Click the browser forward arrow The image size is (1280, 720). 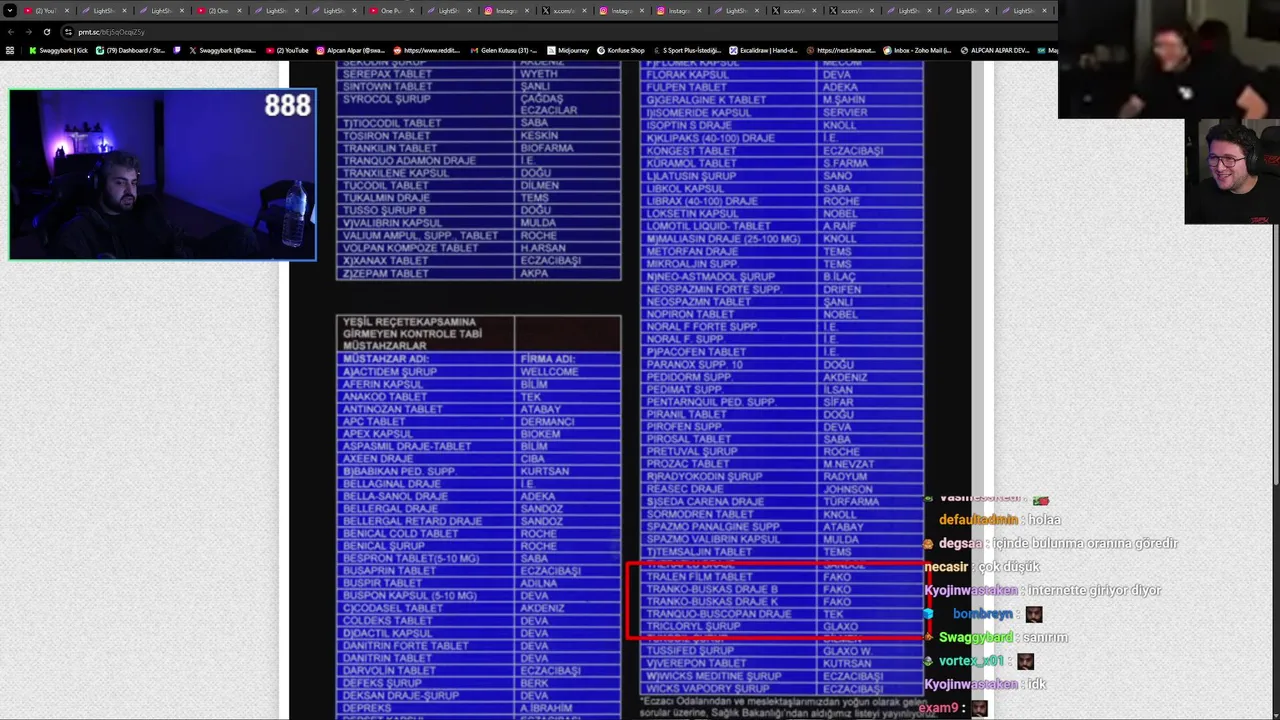tap(28, 32)
